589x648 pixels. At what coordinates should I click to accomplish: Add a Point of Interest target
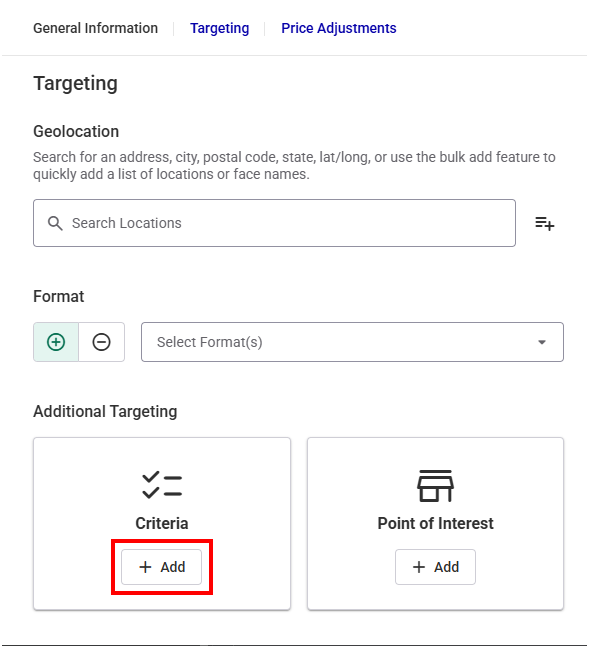click(435, 567)
